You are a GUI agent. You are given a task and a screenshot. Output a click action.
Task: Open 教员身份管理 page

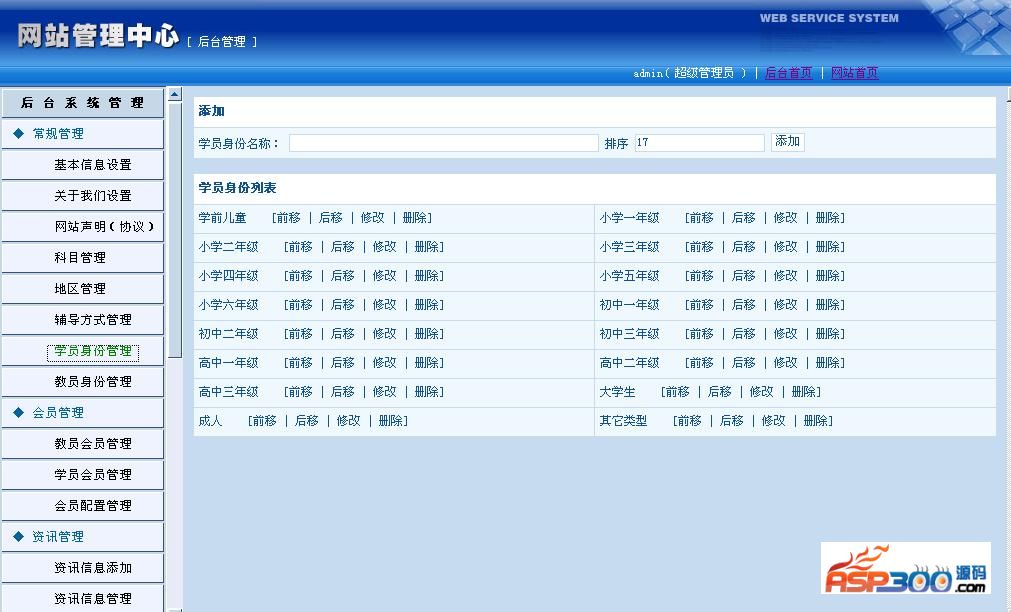(93, 381)
